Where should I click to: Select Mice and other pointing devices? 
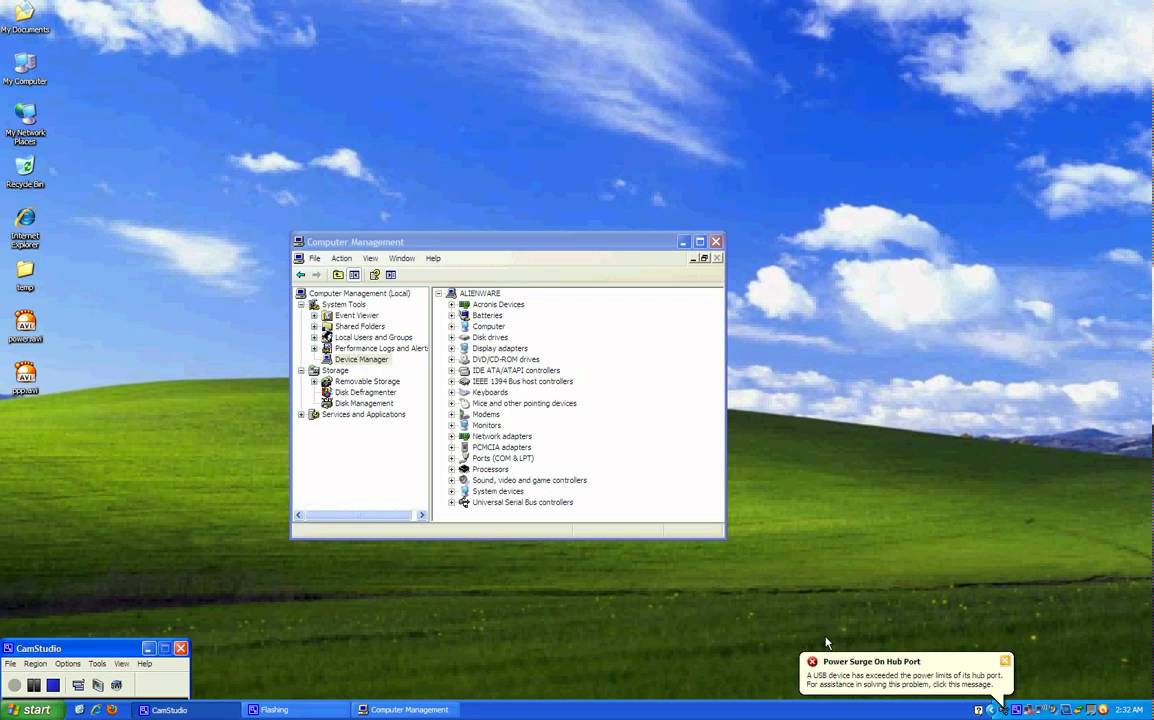coord(524,403)
